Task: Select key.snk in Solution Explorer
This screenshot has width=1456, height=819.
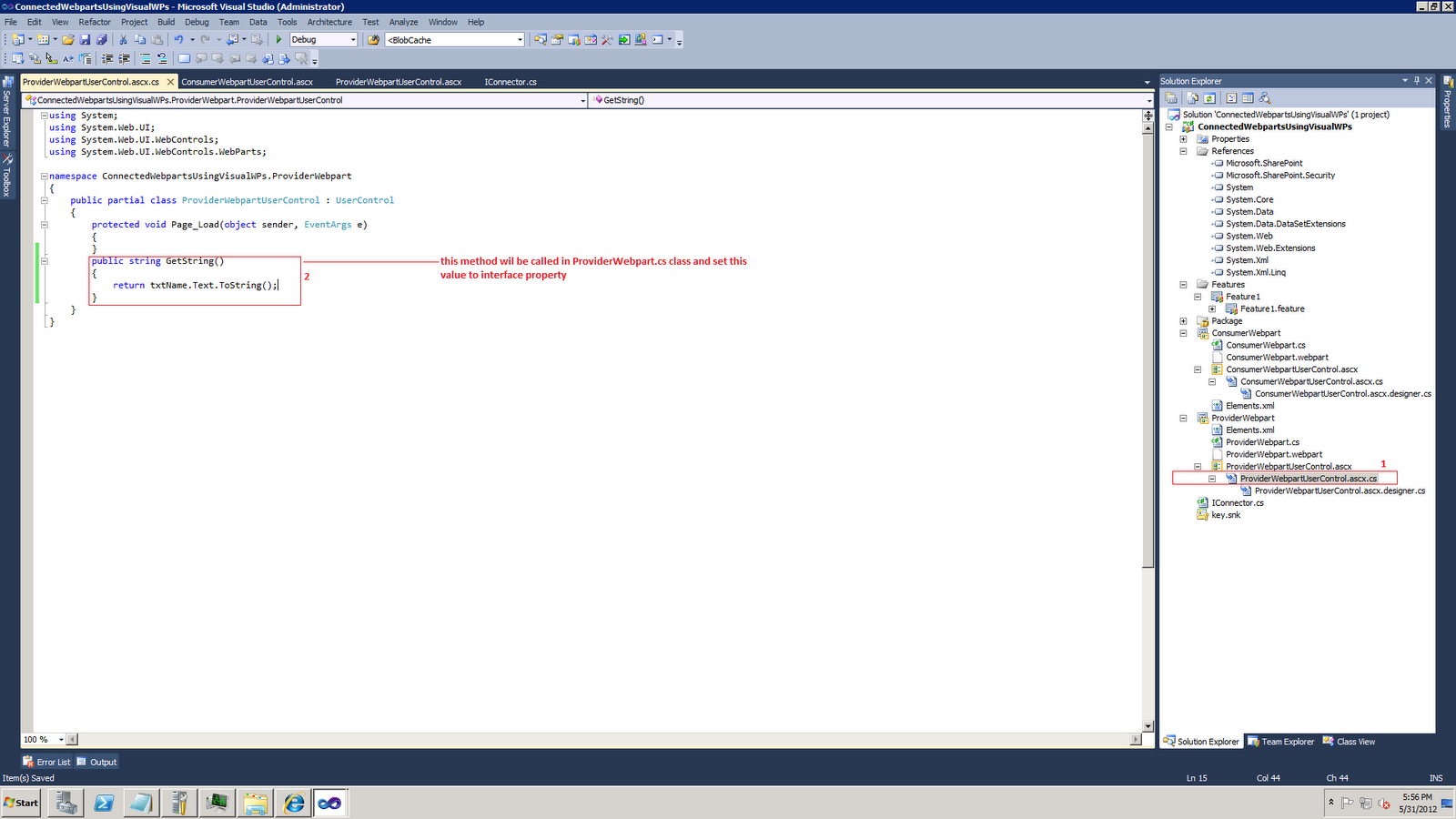Action: [1226, 515]
